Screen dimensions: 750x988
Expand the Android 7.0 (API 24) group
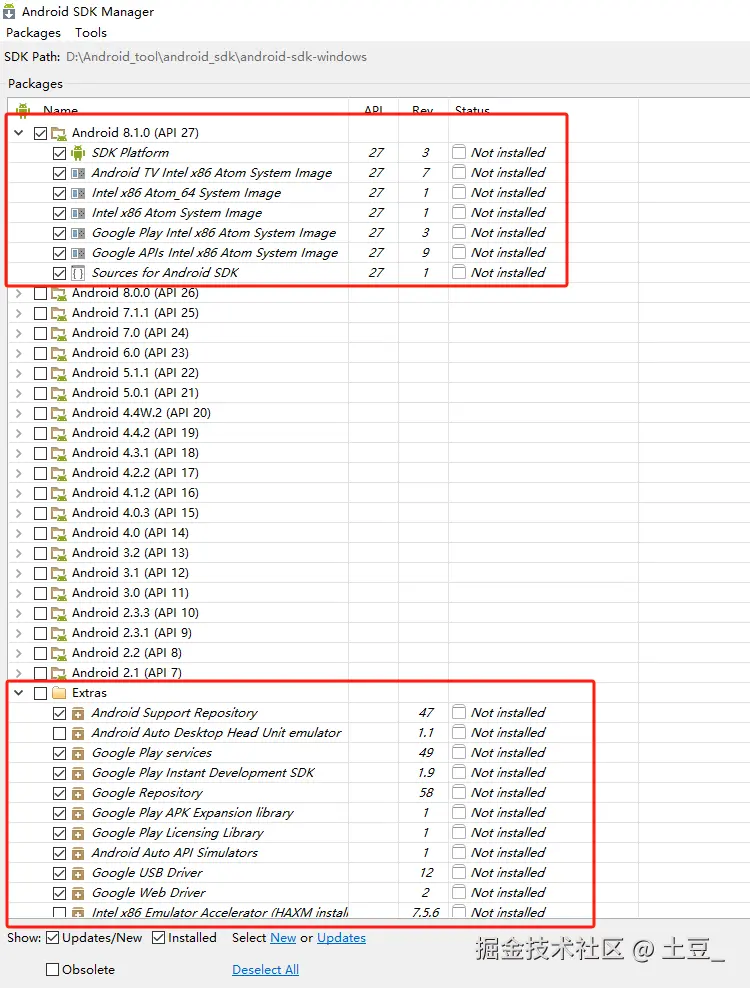(19, 333)
